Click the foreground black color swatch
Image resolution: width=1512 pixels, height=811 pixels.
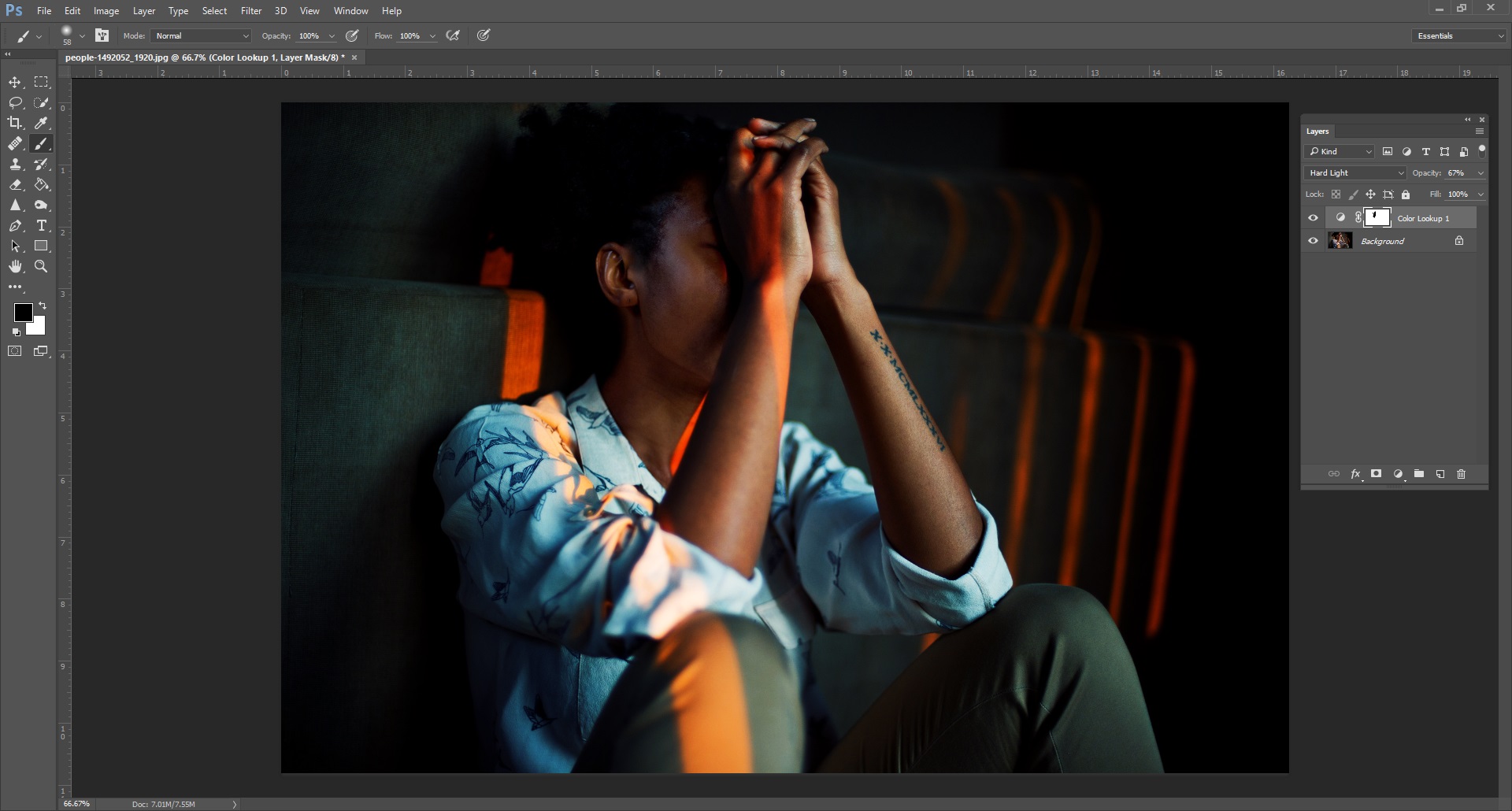[x=23, y=313]
